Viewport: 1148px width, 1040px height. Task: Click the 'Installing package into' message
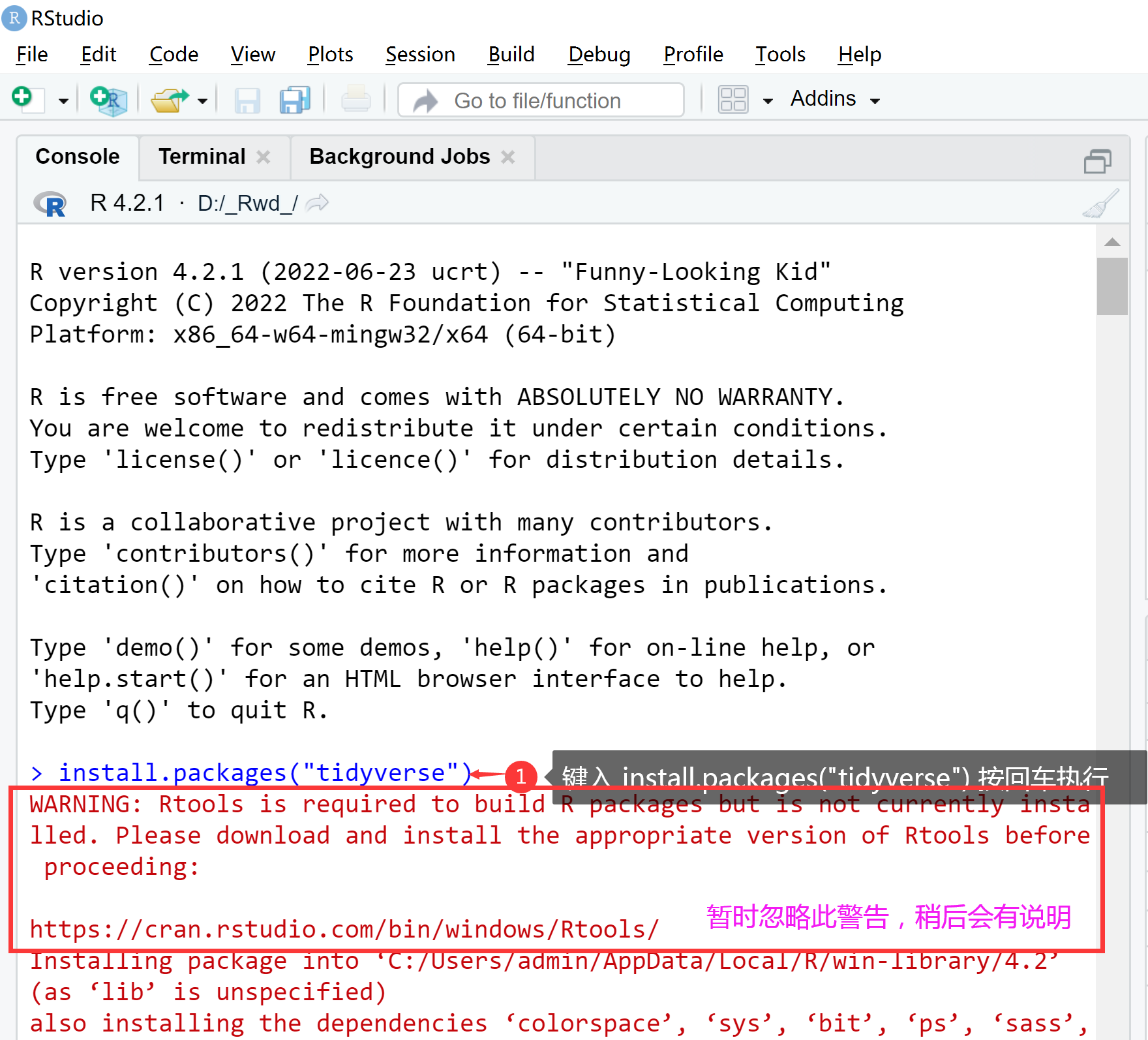(x=545, y=960)
